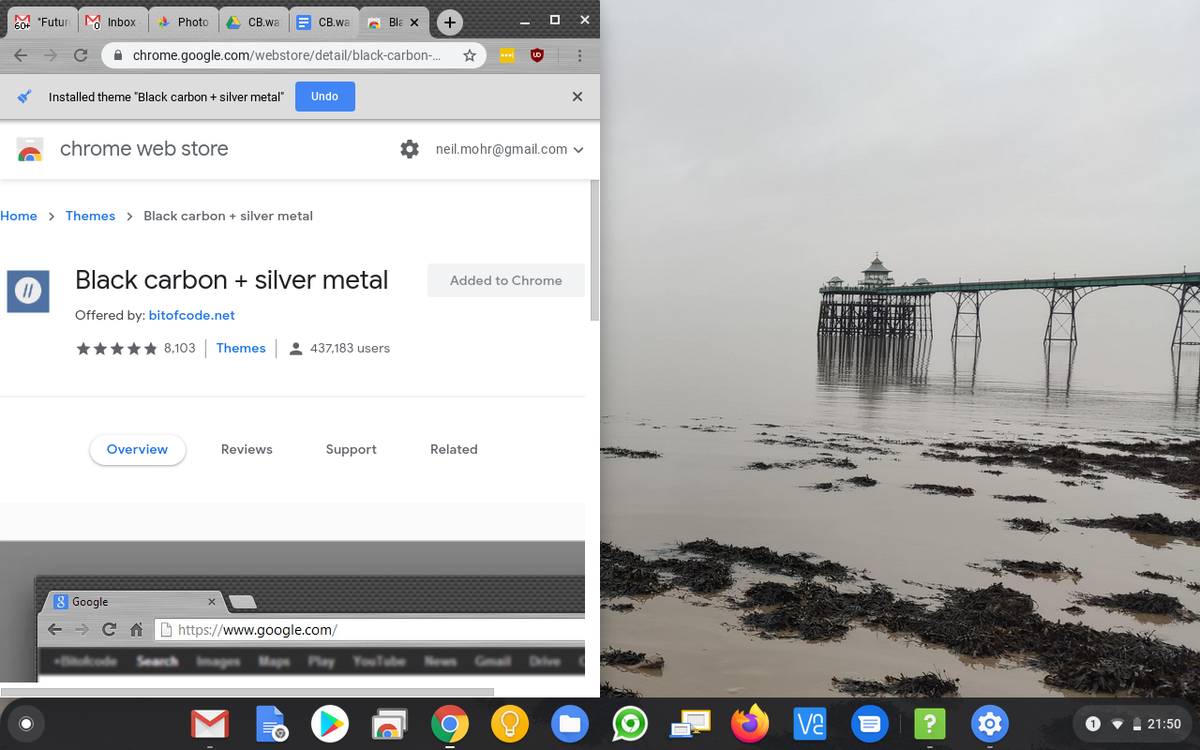Open the Chrome web store settings gear
Screen dimensions: 1200x750
click(x=409, y=149)
